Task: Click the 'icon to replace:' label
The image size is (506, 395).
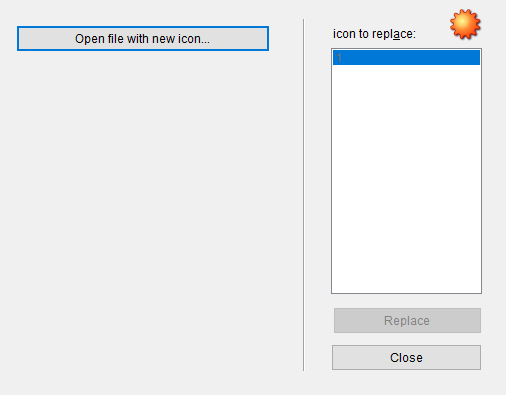Action: pyautogui.click(x=374, y=34)
